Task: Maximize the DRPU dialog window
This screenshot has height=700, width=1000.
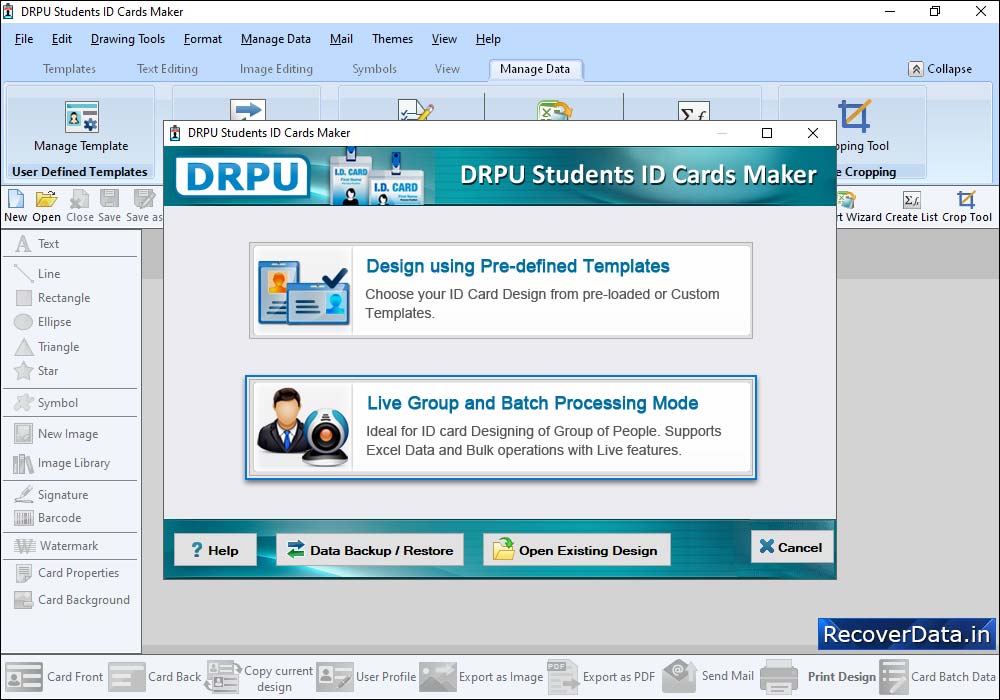Action: click(767, 133)
